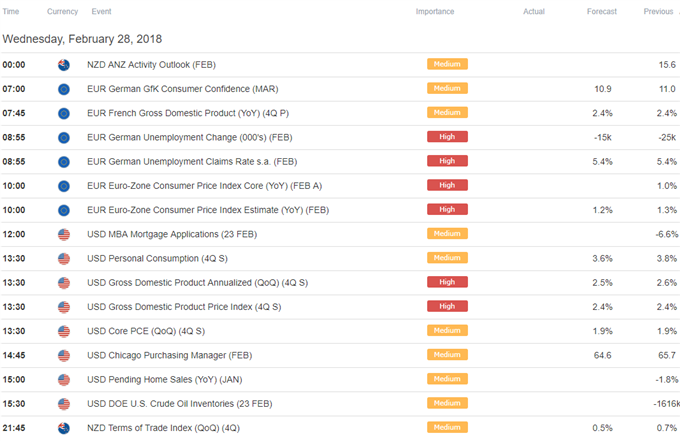
Task: Click the 1.2% forecast for Euro-Zone CPI Estimate
Action: tap(603, 210)
